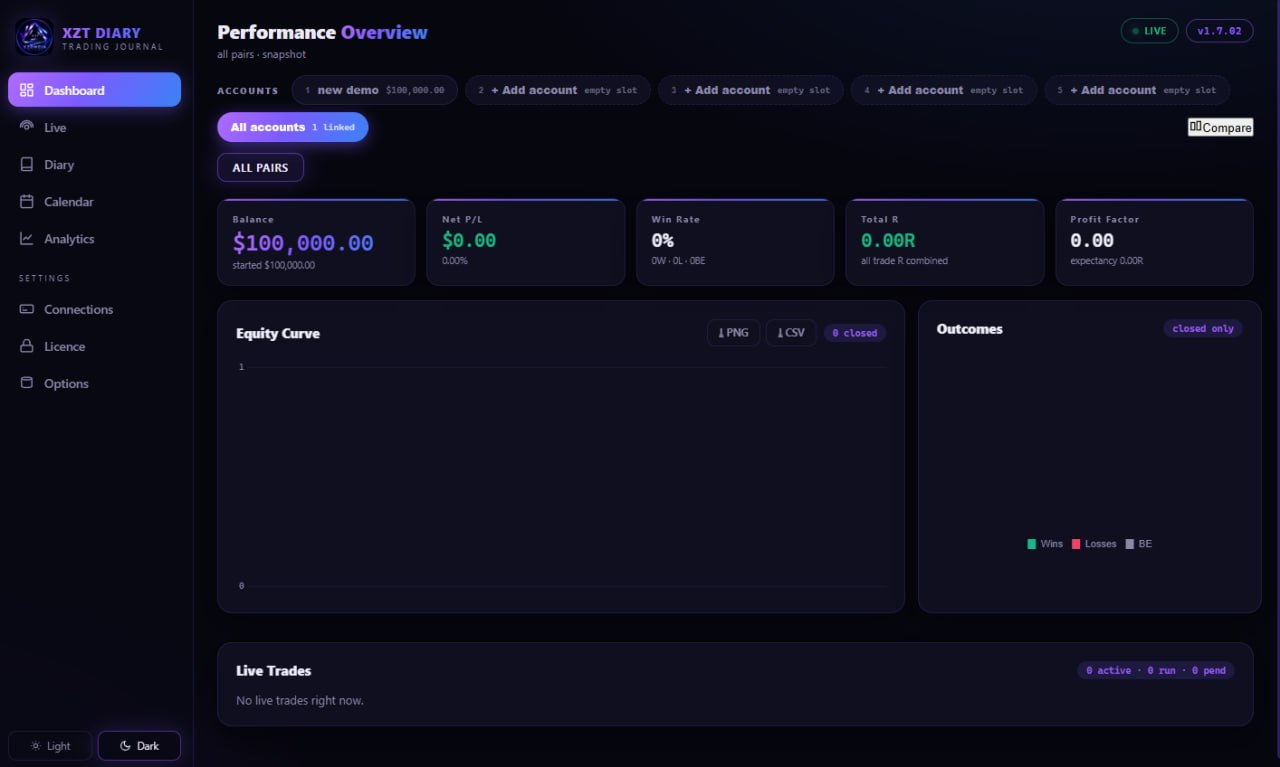Select the All accounts filter
This screenshot has width=1280, height=767.
click(x=293, y=127)
